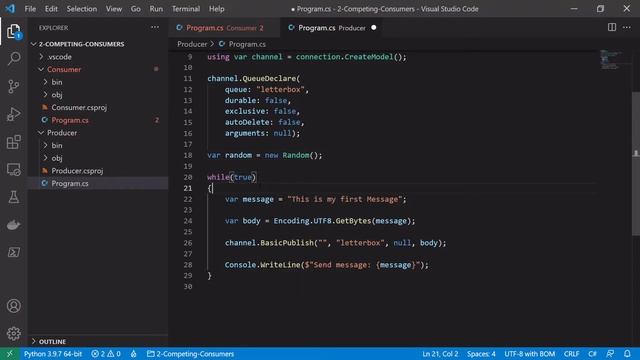Click the flame icon in status bar
The height and width of the screenshot is (360, 640).
click(133, 354)
